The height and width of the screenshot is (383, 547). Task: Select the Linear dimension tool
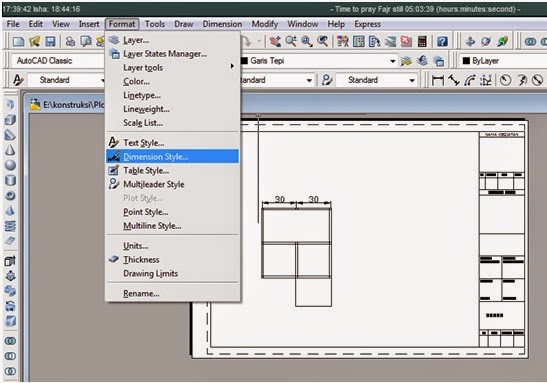click(x=437, y=80)
